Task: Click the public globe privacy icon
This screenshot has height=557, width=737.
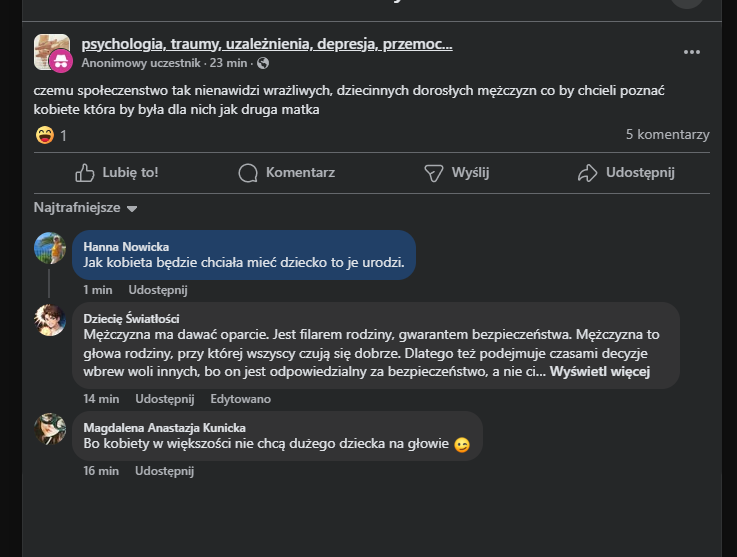Action: [263, 63]
